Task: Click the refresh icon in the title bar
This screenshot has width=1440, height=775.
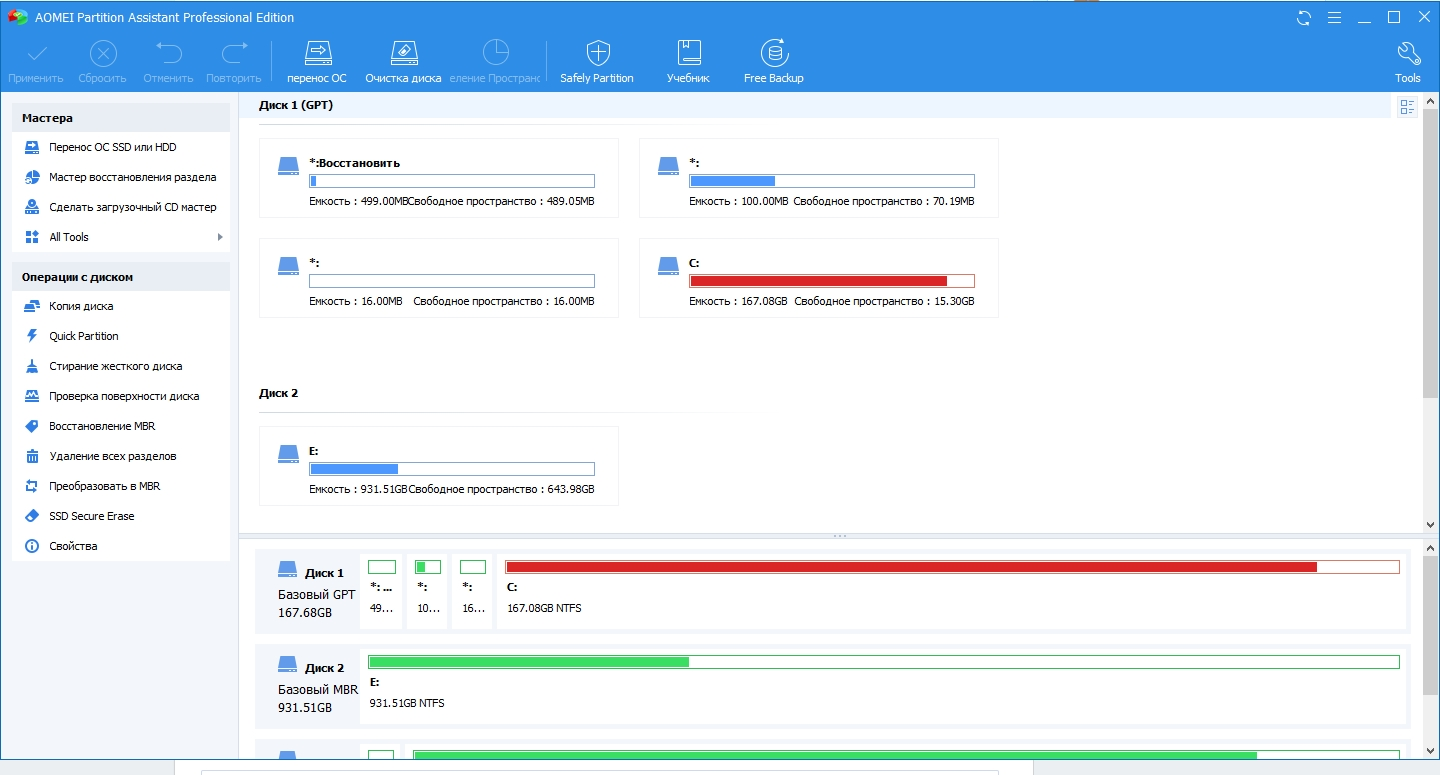Action: click(1304, 18)
